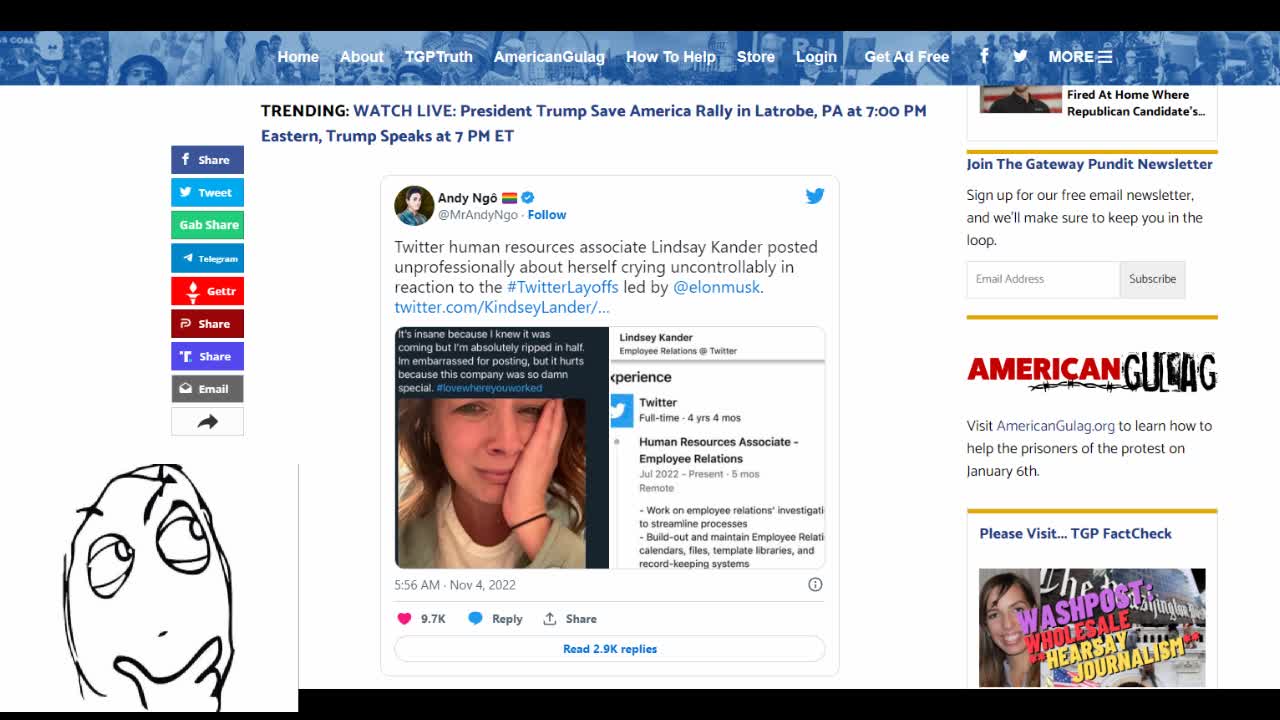Open the Twitter icon in the header
Image resolution: width=1280 pixels, height=720 pixels.
(x=1020, y=56)
